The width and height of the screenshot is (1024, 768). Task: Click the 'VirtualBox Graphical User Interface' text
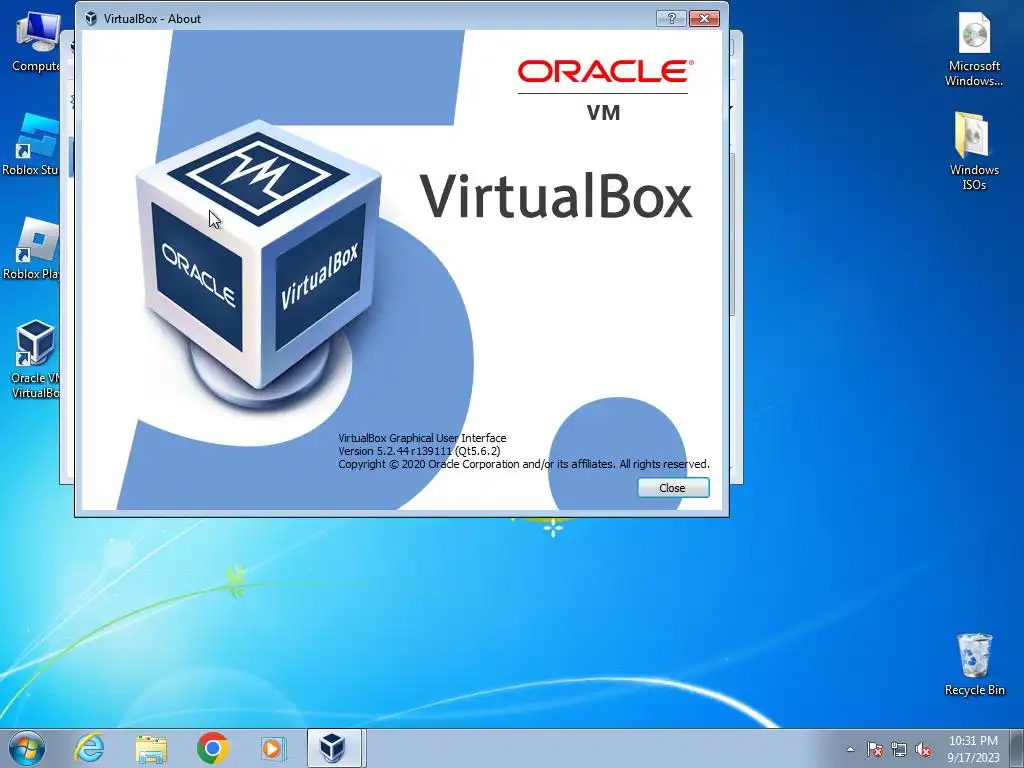(422, 438)
